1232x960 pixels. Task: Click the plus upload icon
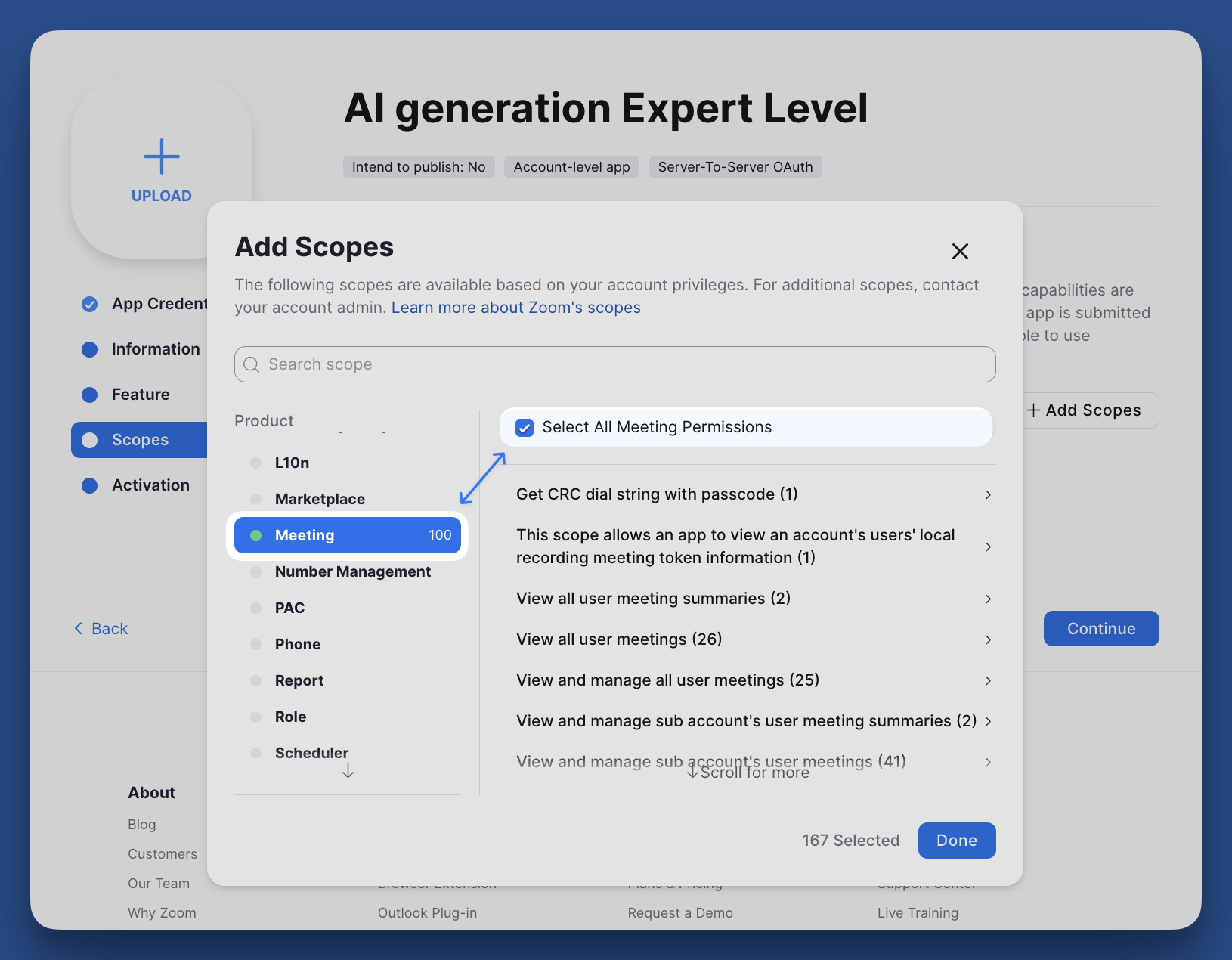point(162,156)
